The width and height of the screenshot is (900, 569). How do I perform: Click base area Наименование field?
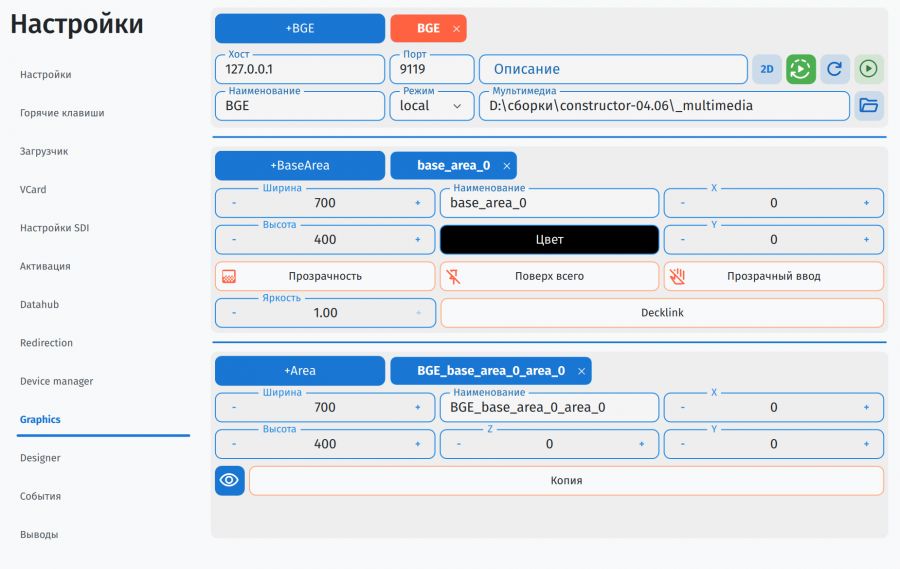[x=549, y=203]
